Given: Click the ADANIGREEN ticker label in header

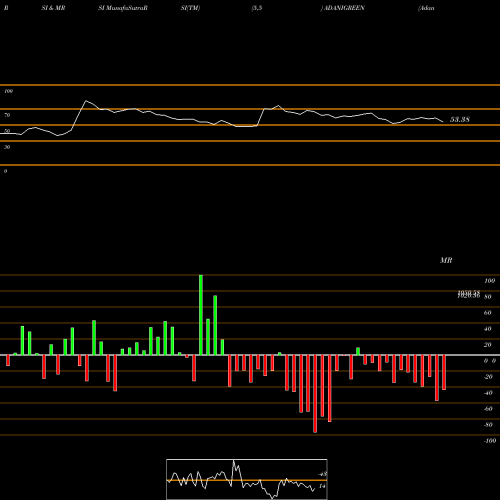Looking at the screenshot, I should [x=344, y=8].
